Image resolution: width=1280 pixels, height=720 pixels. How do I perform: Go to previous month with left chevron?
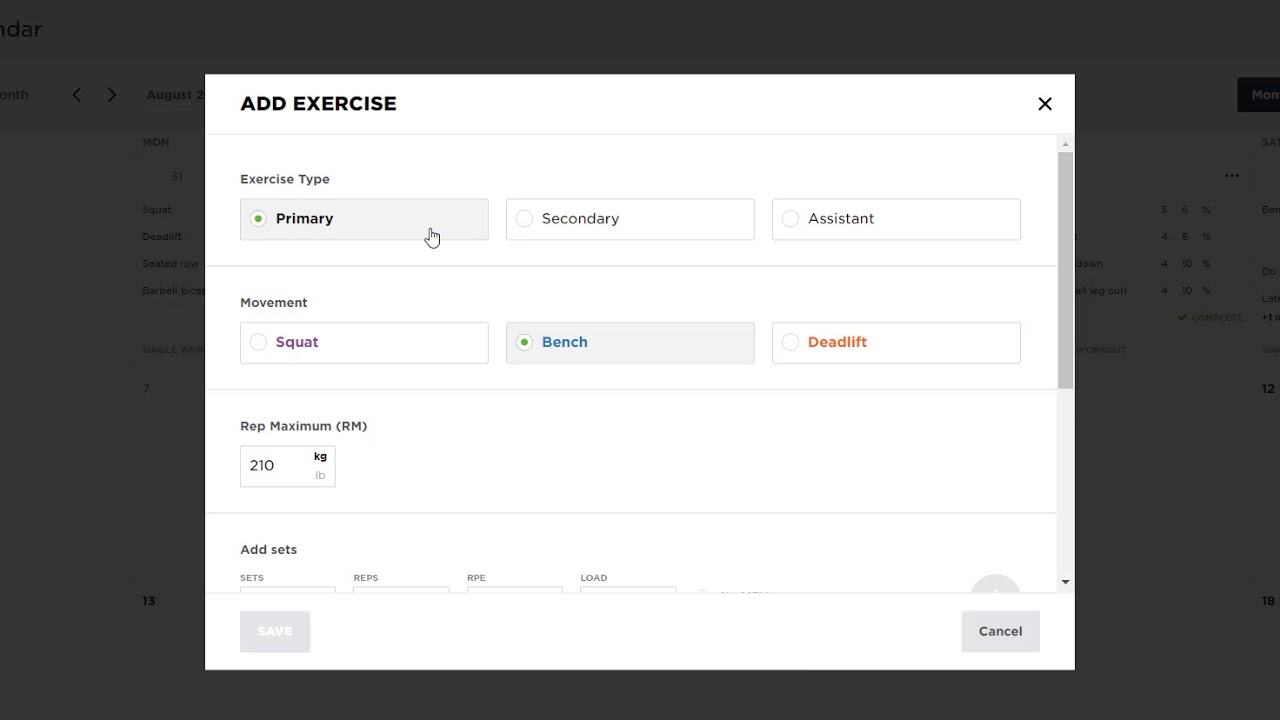pos(77,95)
